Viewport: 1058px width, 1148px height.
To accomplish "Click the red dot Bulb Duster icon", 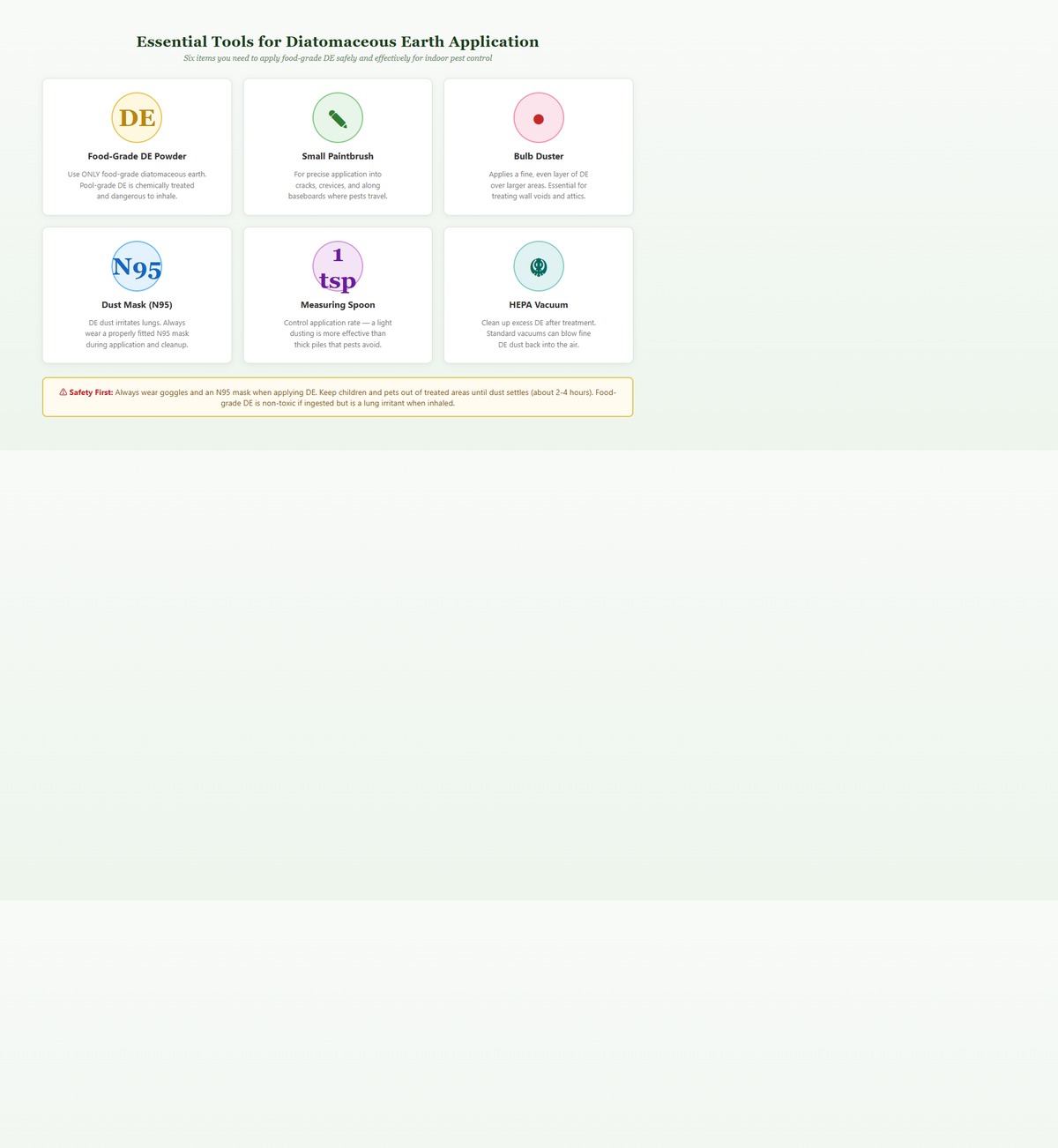I will click(539, 117).
